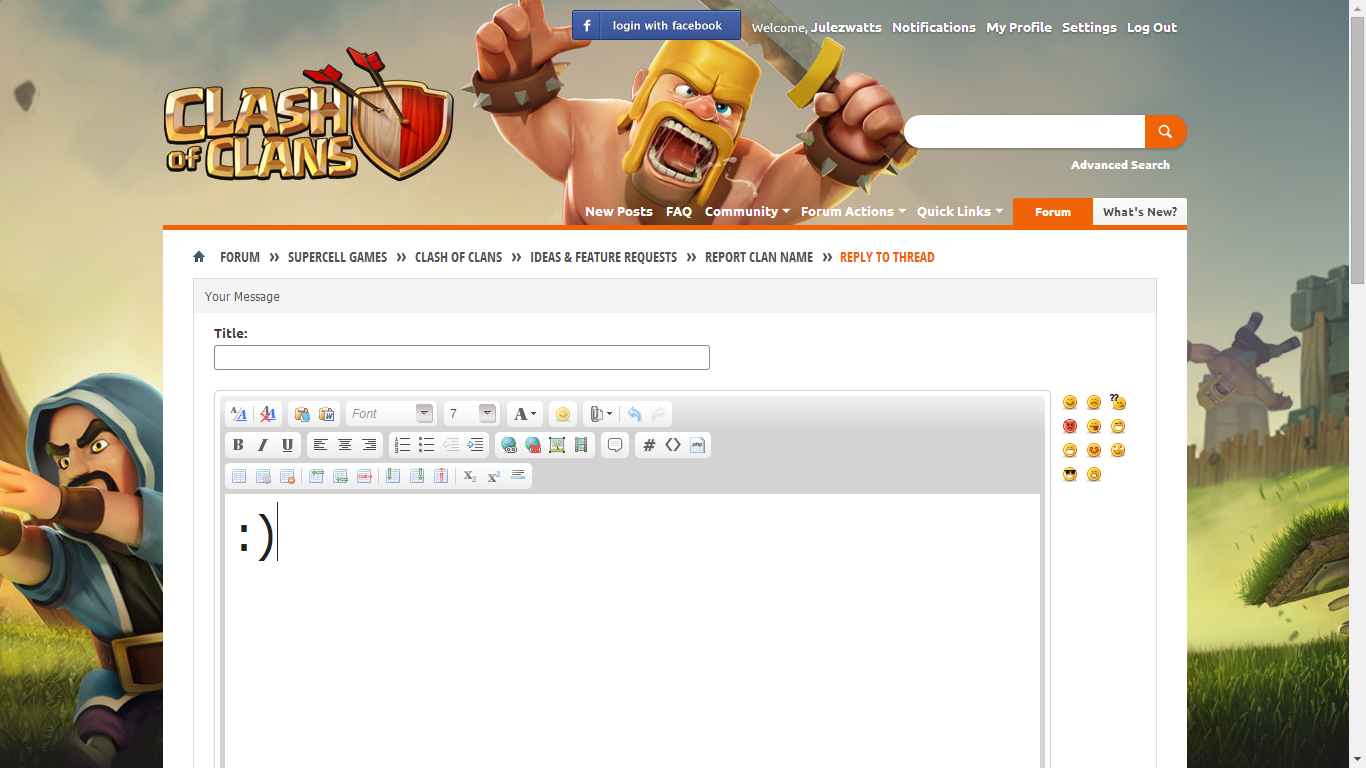Delete the table column icon

click(441, 476)
